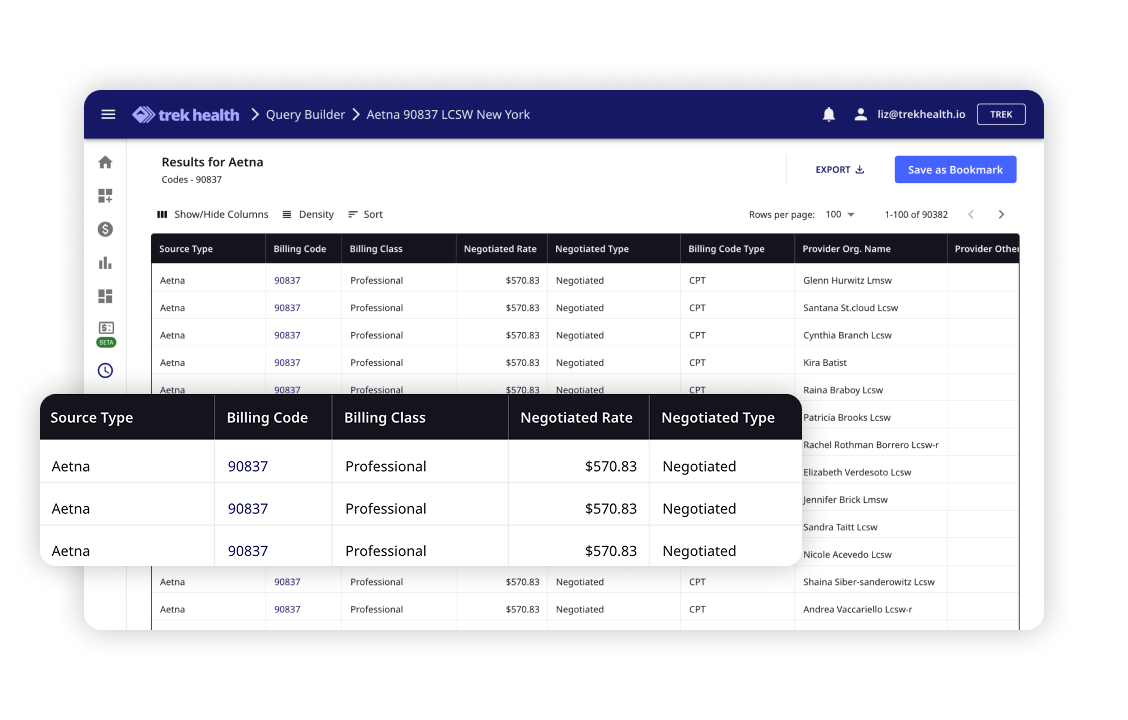Screen dimensions: 1128x720
Task: Open billing code 90837 in Kira Batist row
Action: click(x=287, y=363)
